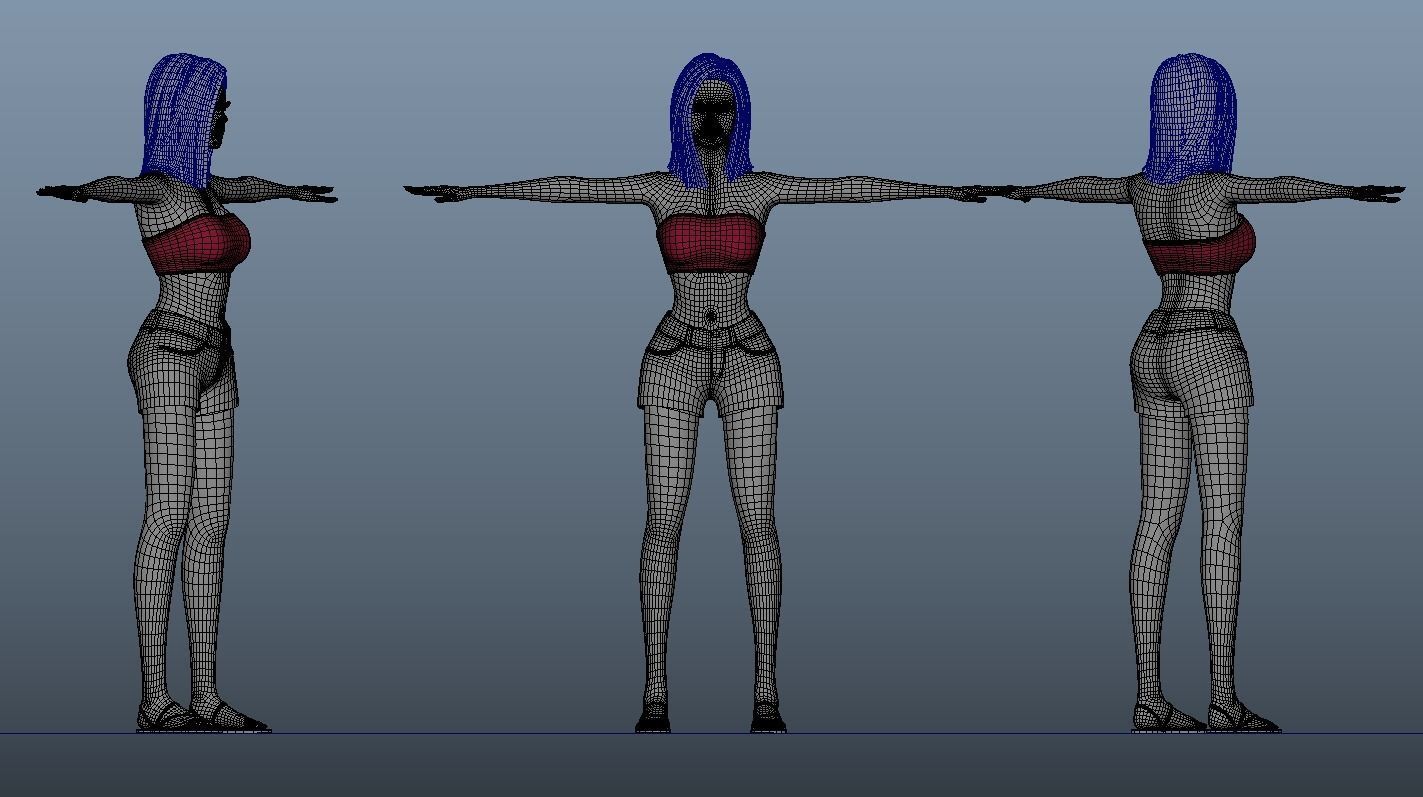Select the blue hair on the back-view model

(1191, 120)
